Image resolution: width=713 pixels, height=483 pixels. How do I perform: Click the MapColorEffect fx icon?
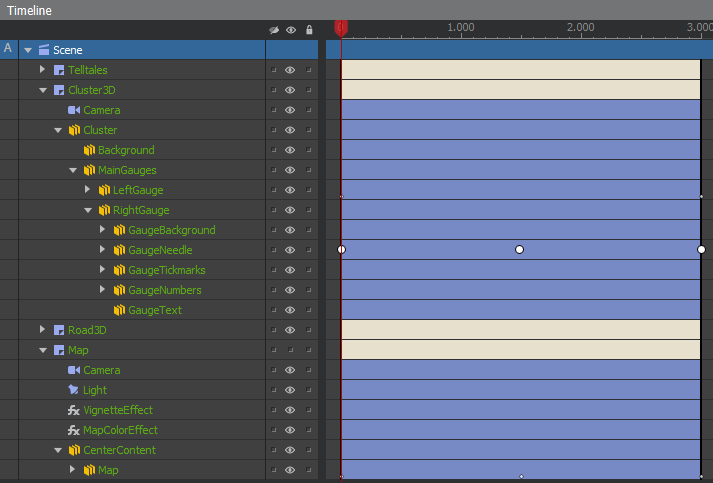73,430
